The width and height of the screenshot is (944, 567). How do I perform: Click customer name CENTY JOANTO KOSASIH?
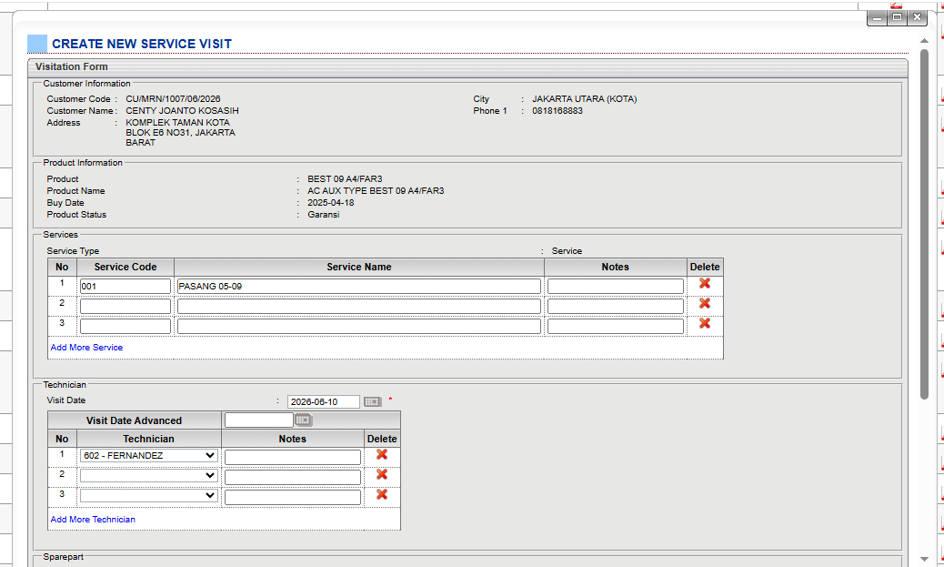click(x=182, y=111)
